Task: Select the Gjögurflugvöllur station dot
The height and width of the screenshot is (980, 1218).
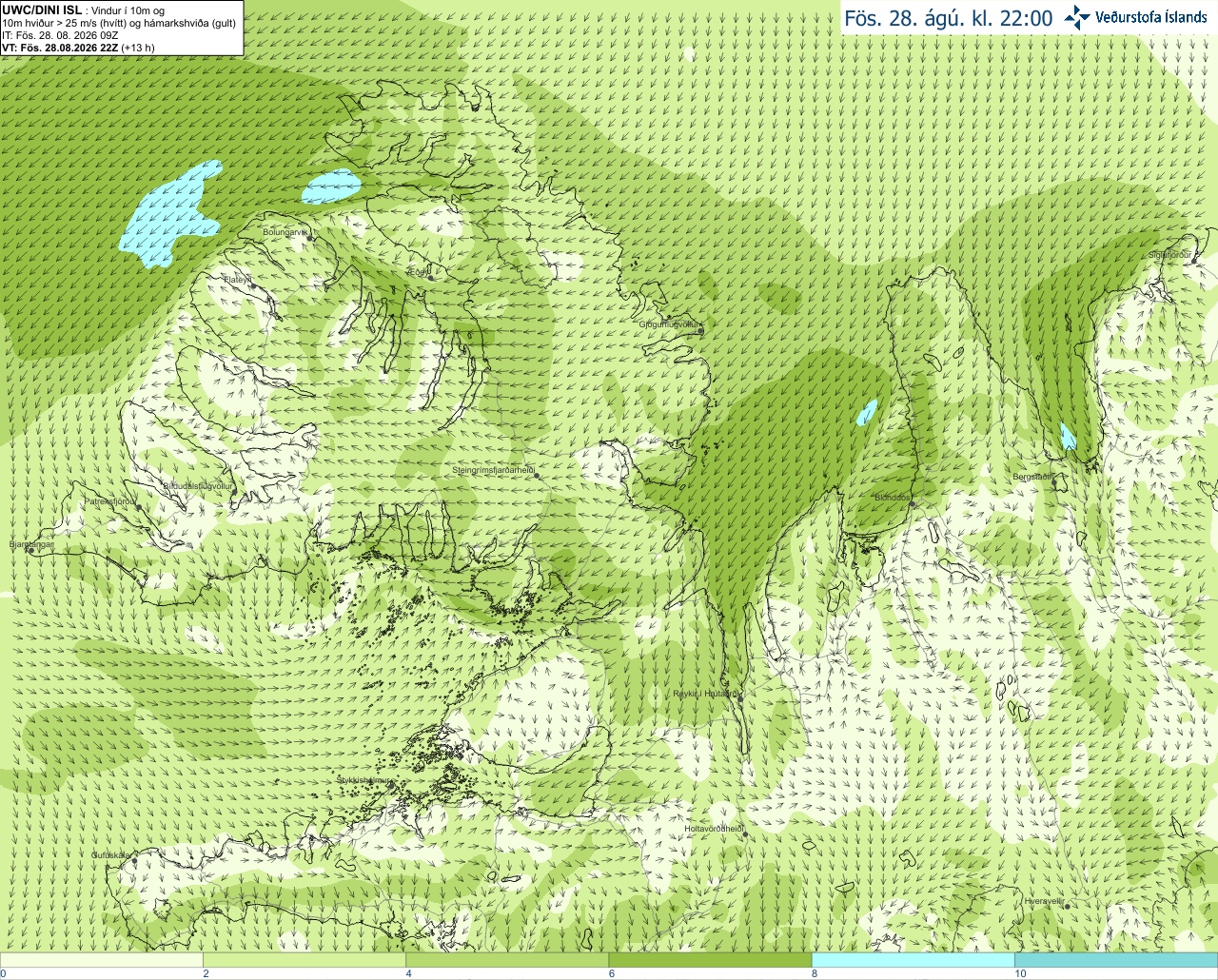Action: [700, 328]
